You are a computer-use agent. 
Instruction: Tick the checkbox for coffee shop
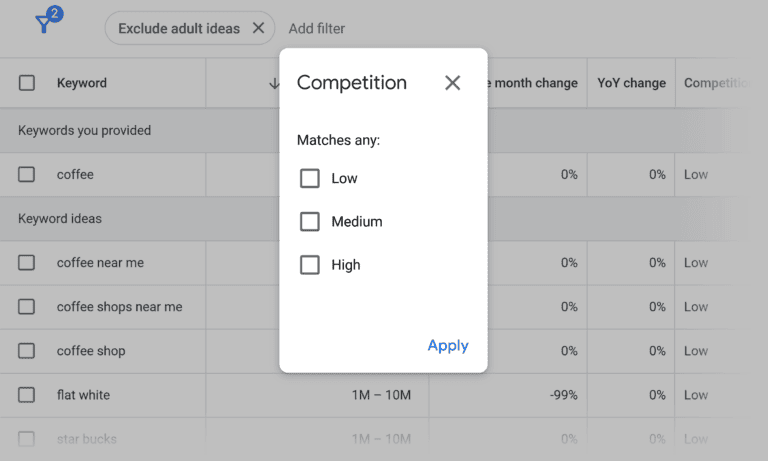click(x=26, y=351)
